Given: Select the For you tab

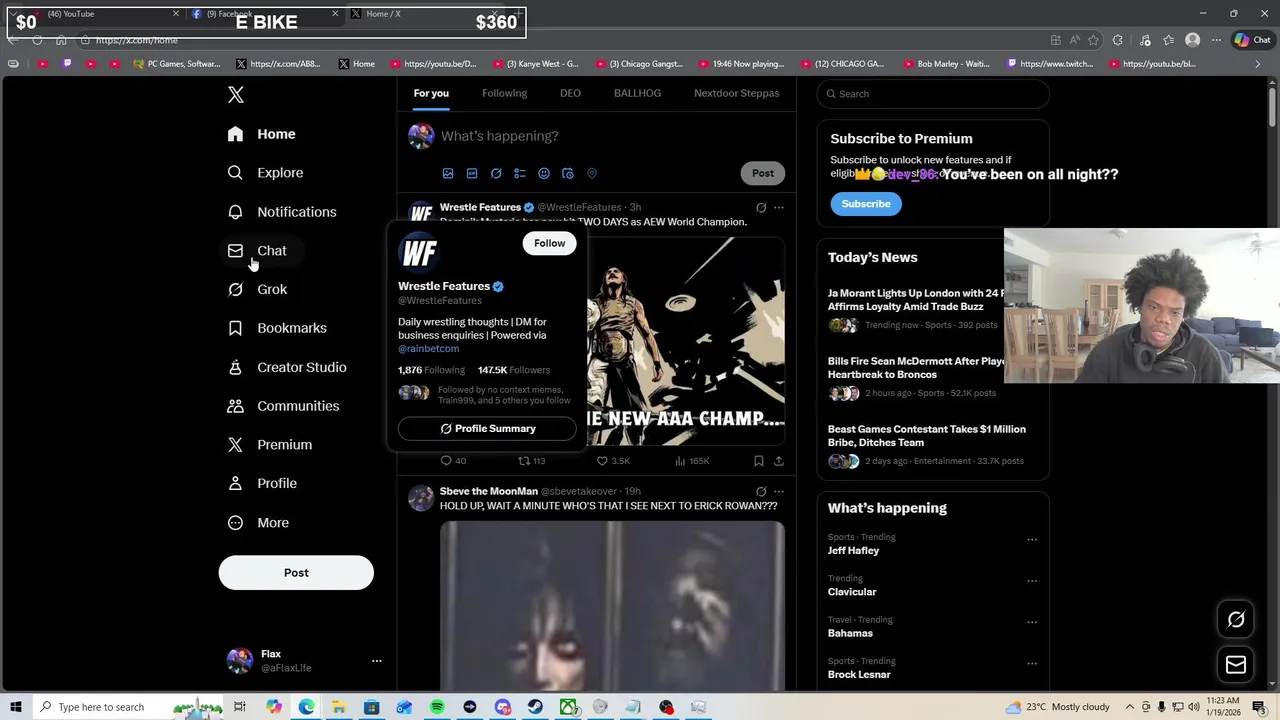Looking at the screenshot, I should coord(431,93).
